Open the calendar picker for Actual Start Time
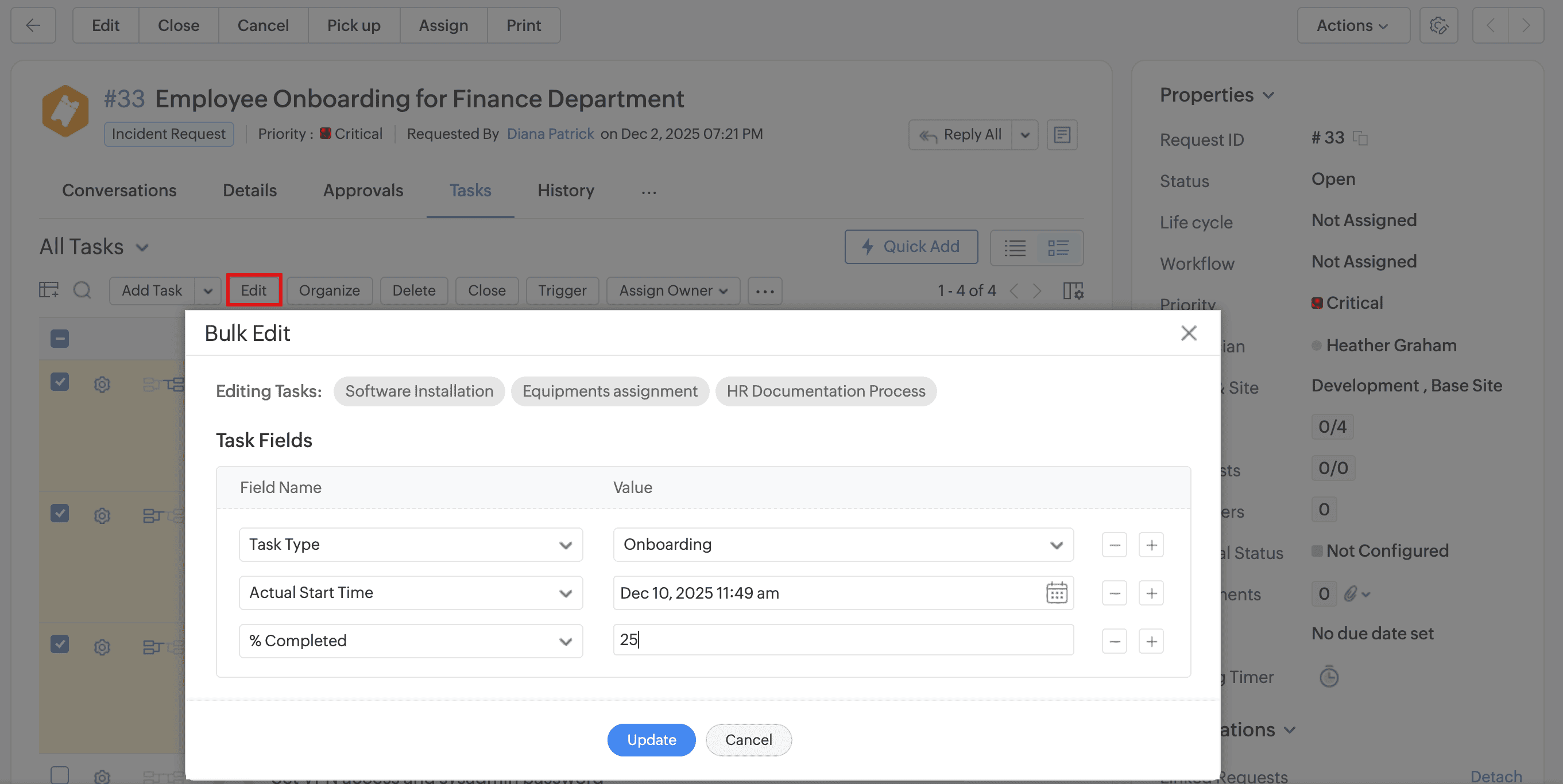The height and width of the screenshot is (784, 1563). [x=1056, y=592]
